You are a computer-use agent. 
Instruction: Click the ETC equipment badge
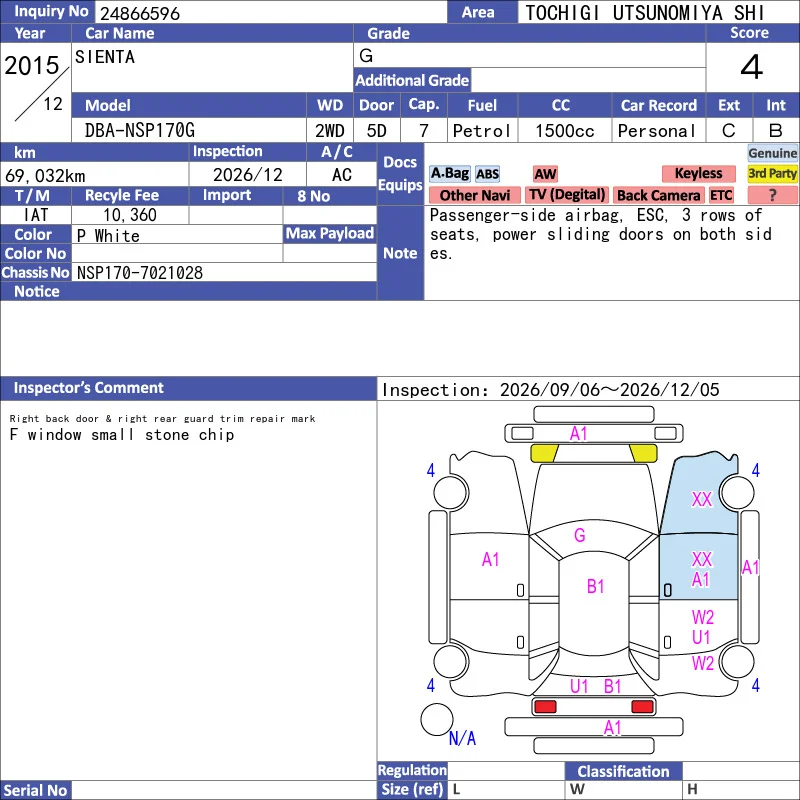click(721, 195)
